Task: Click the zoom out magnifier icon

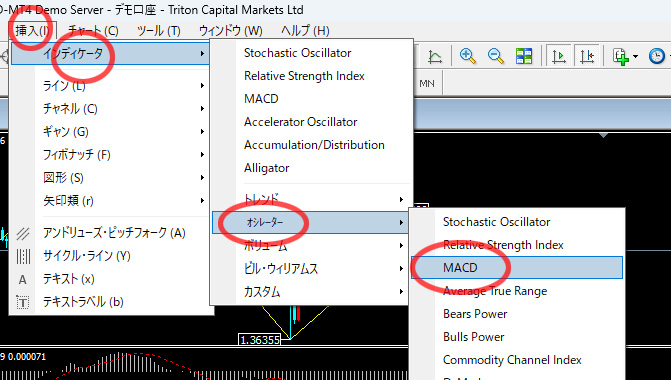Action: click(496, 56)
